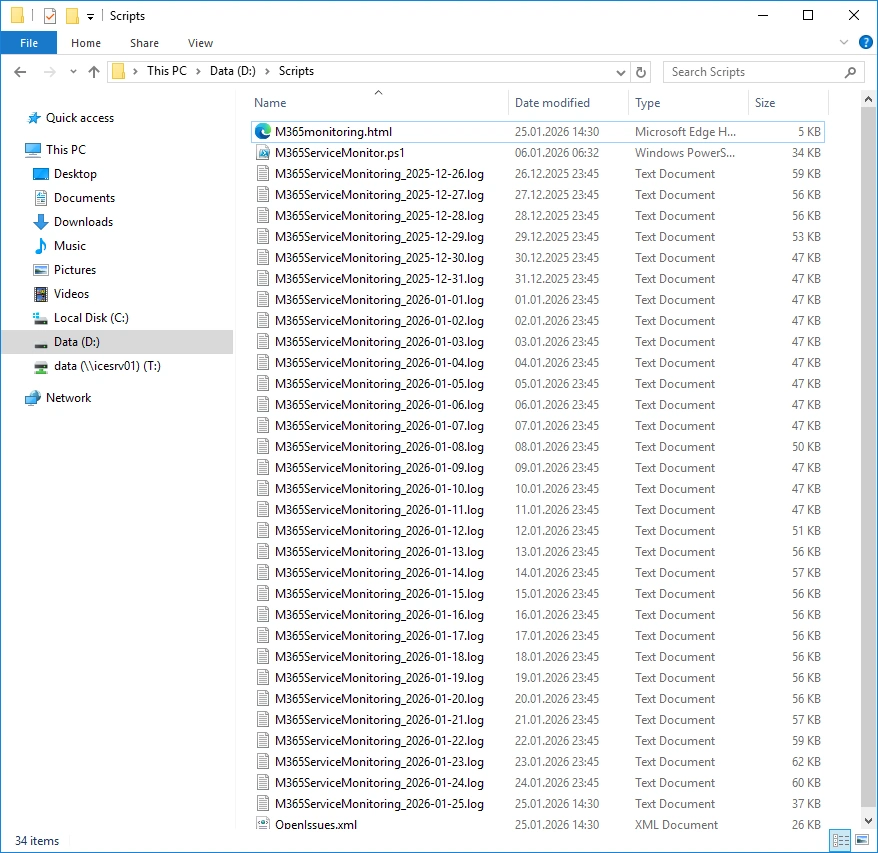The image size is (878, 853).
Task: Open Customize Quick Access Toolbar dropdown
Action: pyautogui.click(x=90, y=16)
